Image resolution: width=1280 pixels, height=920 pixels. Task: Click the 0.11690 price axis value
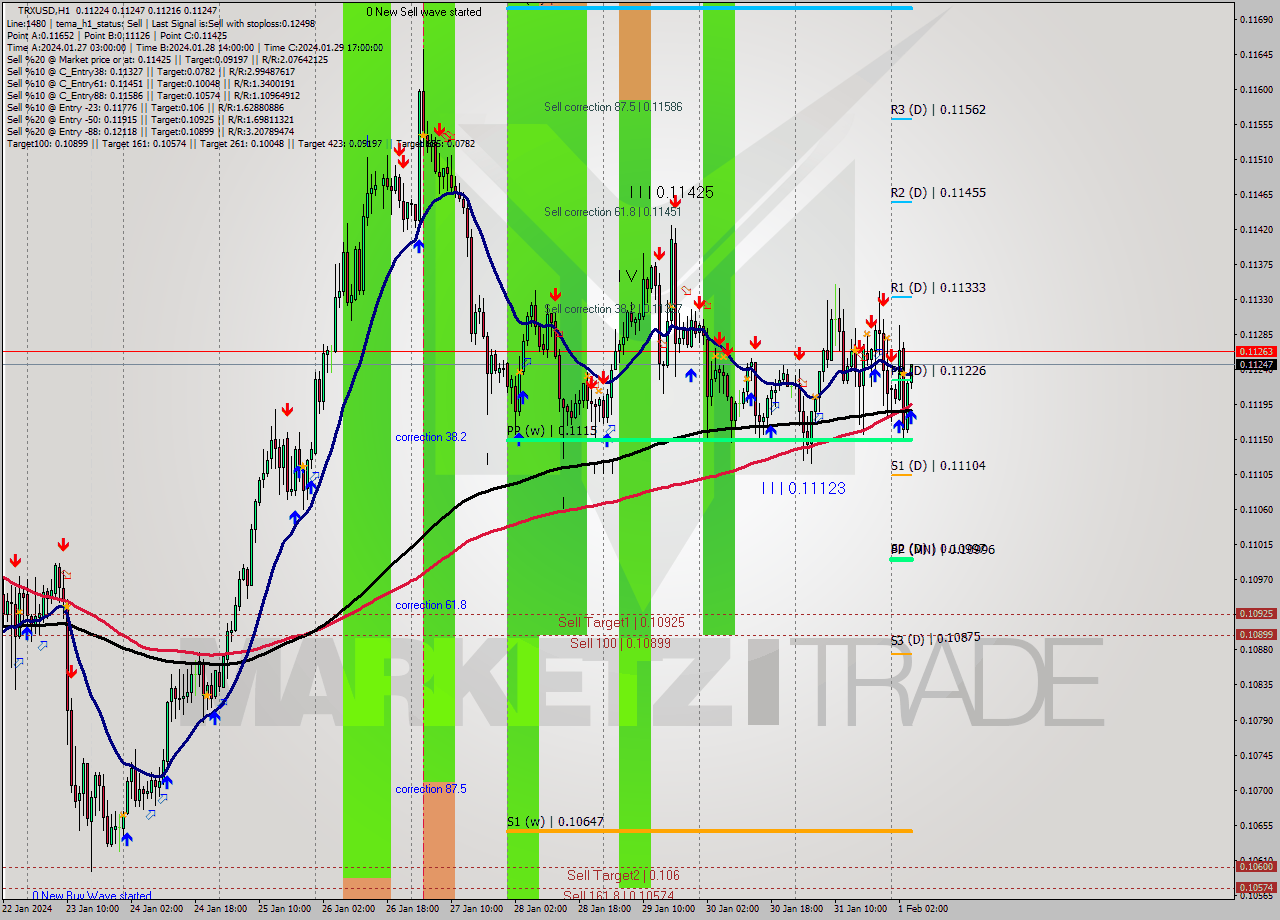coord(1255,19)
